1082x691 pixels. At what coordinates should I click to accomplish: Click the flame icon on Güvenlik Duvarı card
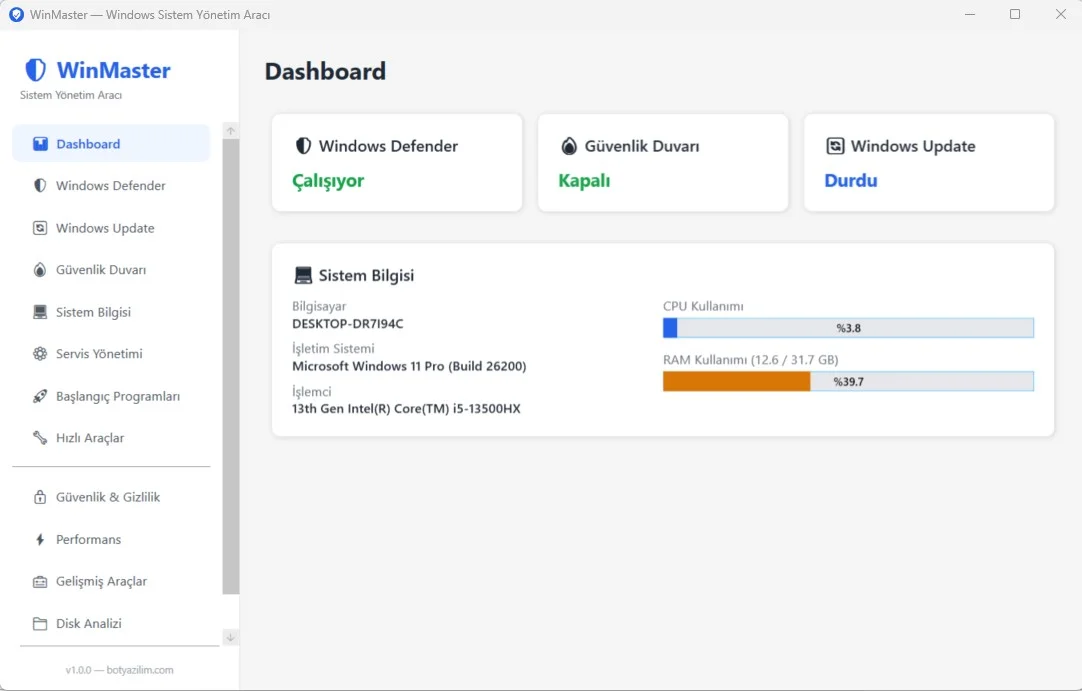(x=569, y=146)
